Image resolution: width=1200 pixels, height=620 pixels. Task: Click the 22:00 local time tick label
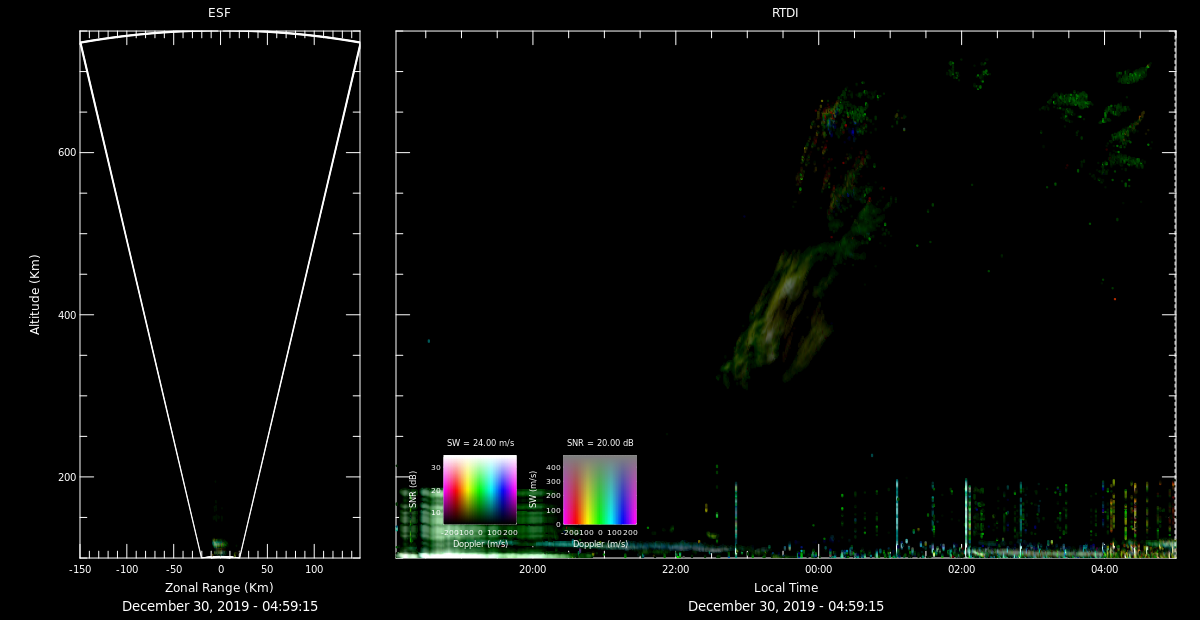pos(675,569)
